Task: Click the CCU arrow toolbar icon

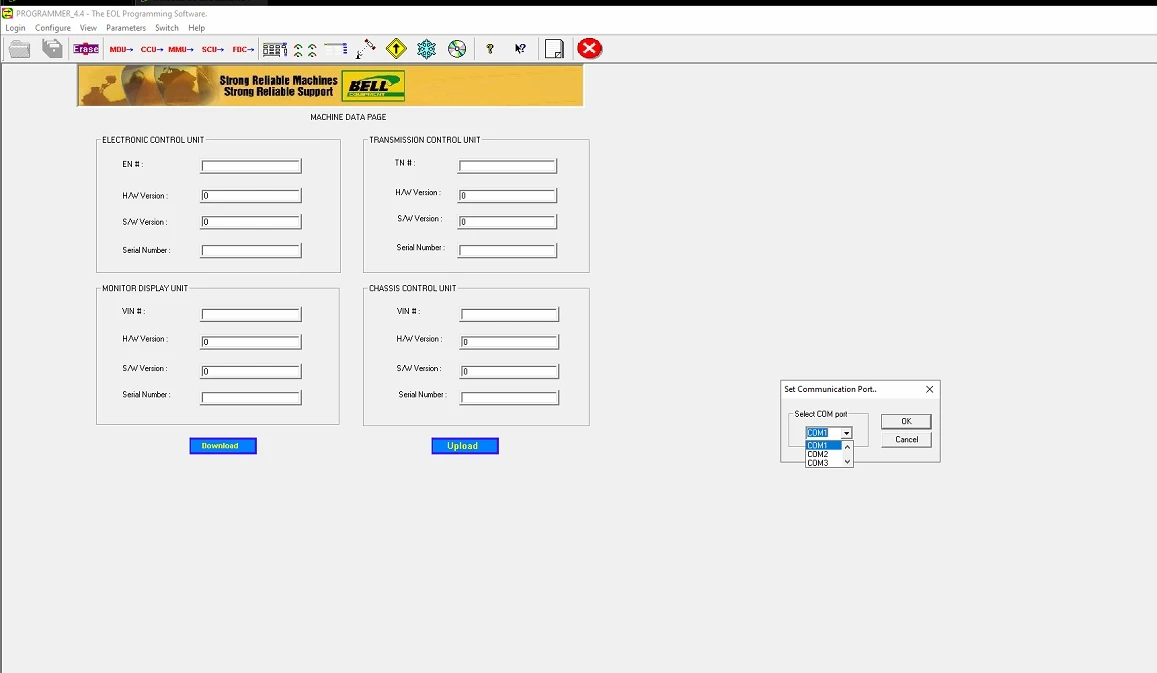Action: tap(151, 49)
